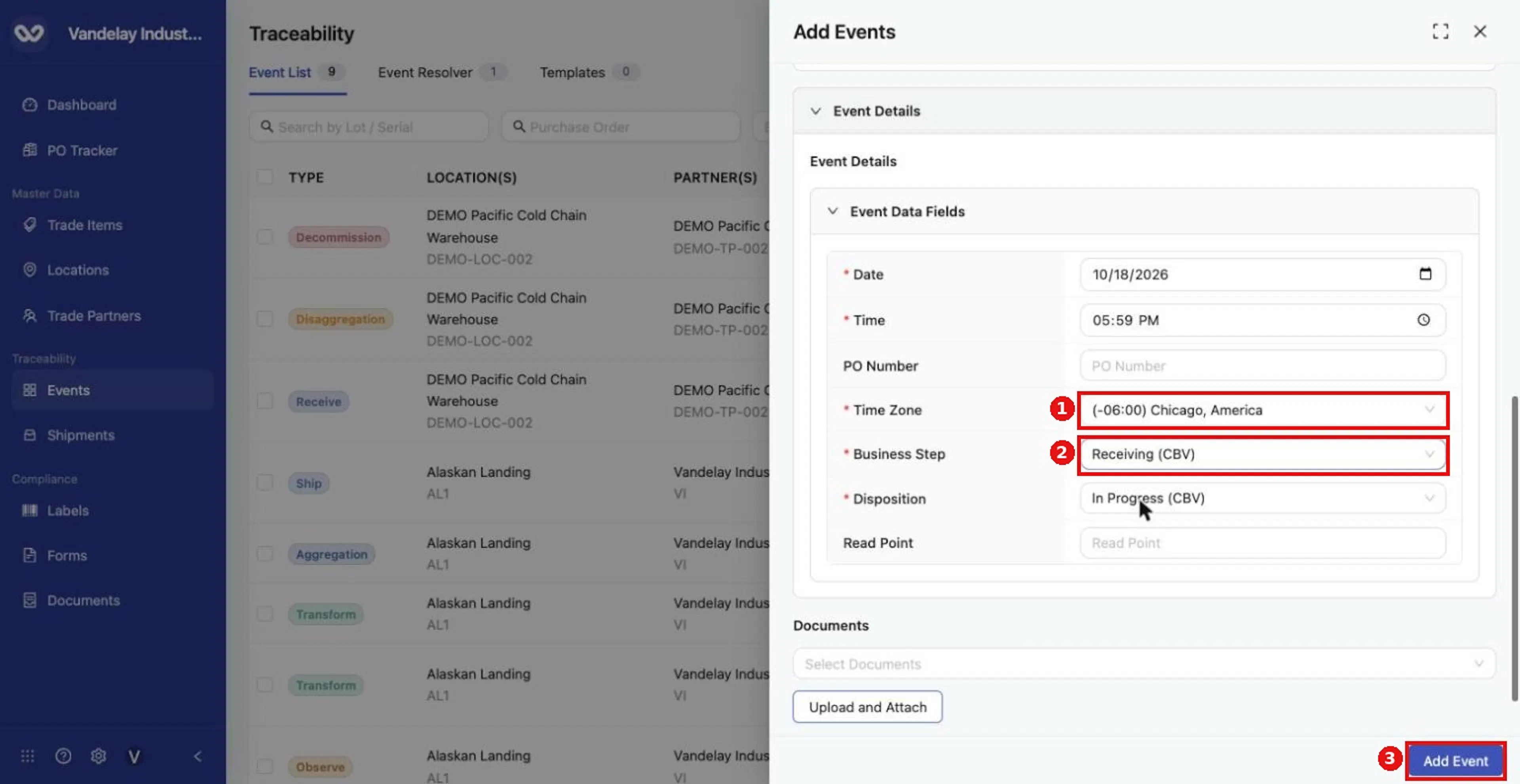The width and height of the screenshot is (1520, 784).
Task: Click the Add Event button
Action: pos(1455,761)
